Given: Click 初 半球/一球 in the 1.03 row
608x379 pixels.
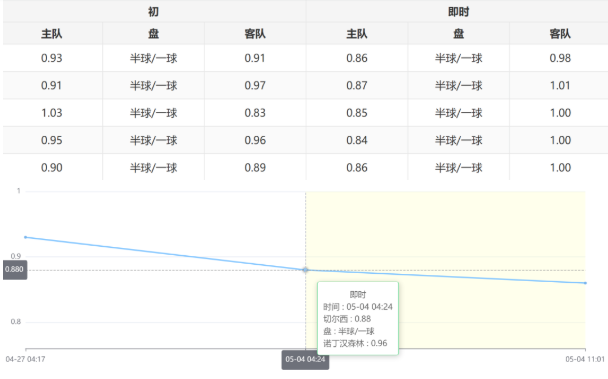Looking at the screenshot, I should point(154,113).
